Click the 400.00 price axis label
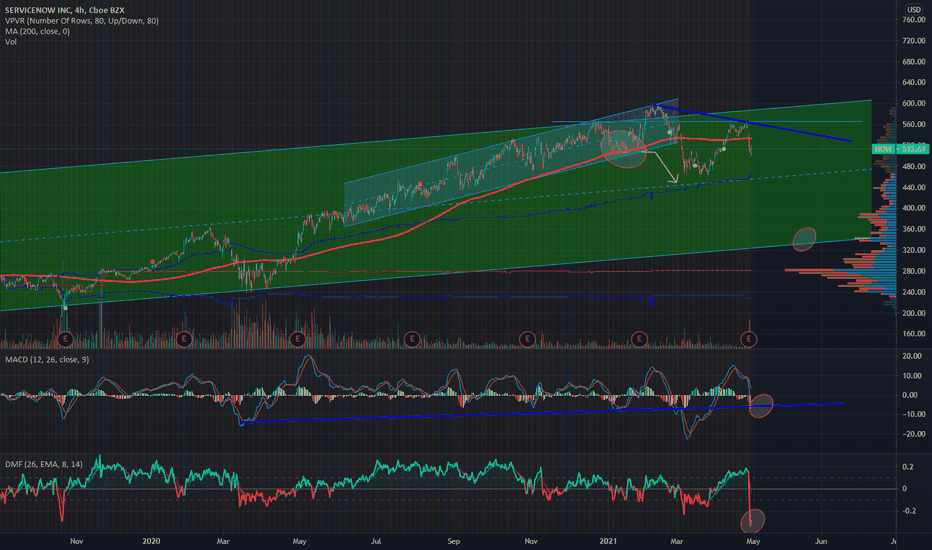This screenshot has height=550, width=932. point(914,208)
